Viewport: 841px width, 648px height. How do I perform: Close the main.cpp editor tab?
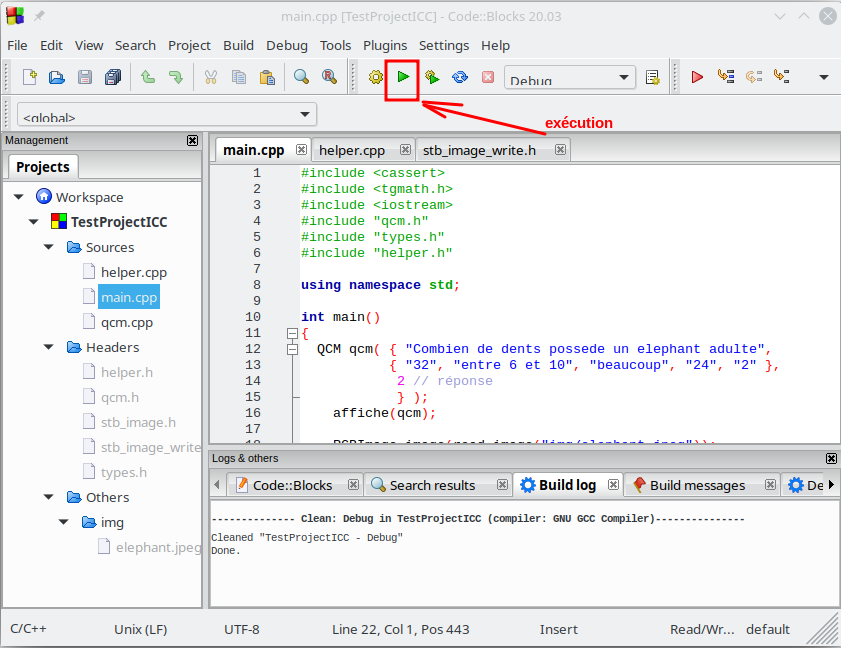301,150
